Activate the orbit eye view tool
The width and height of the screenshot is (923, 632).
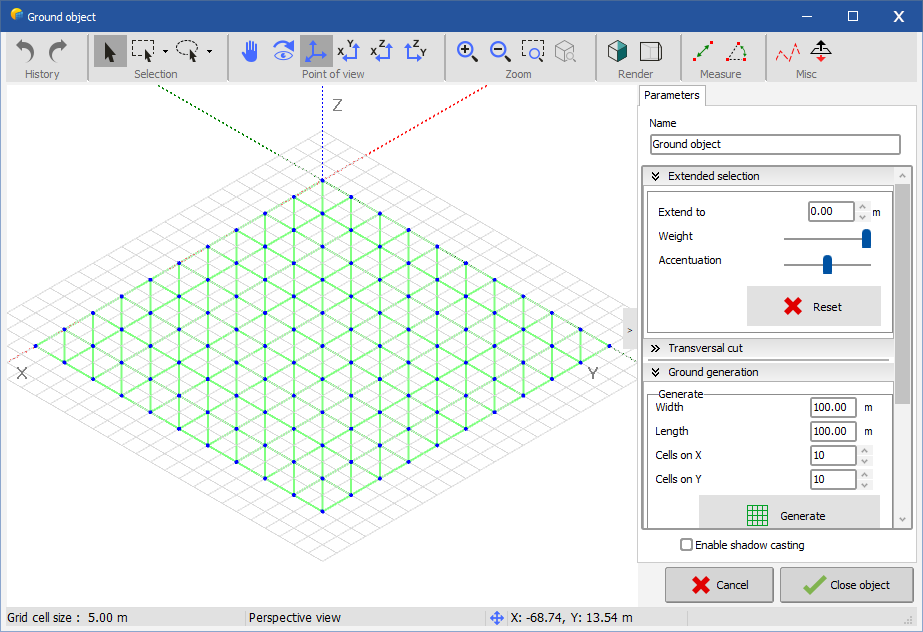click(x=283, y=51)
